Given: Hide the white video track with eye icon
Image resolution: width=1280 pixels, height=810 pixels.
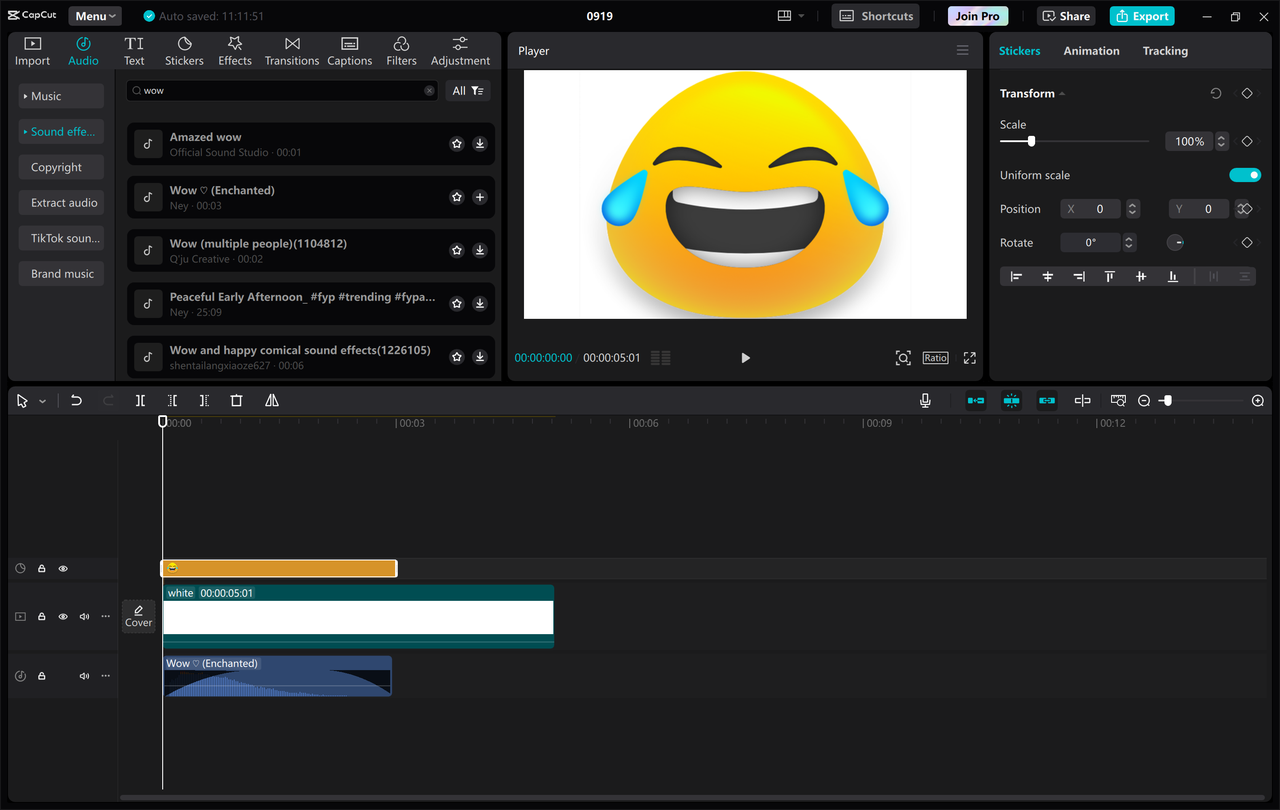Looking at the screenshot, I should point(62,616).
